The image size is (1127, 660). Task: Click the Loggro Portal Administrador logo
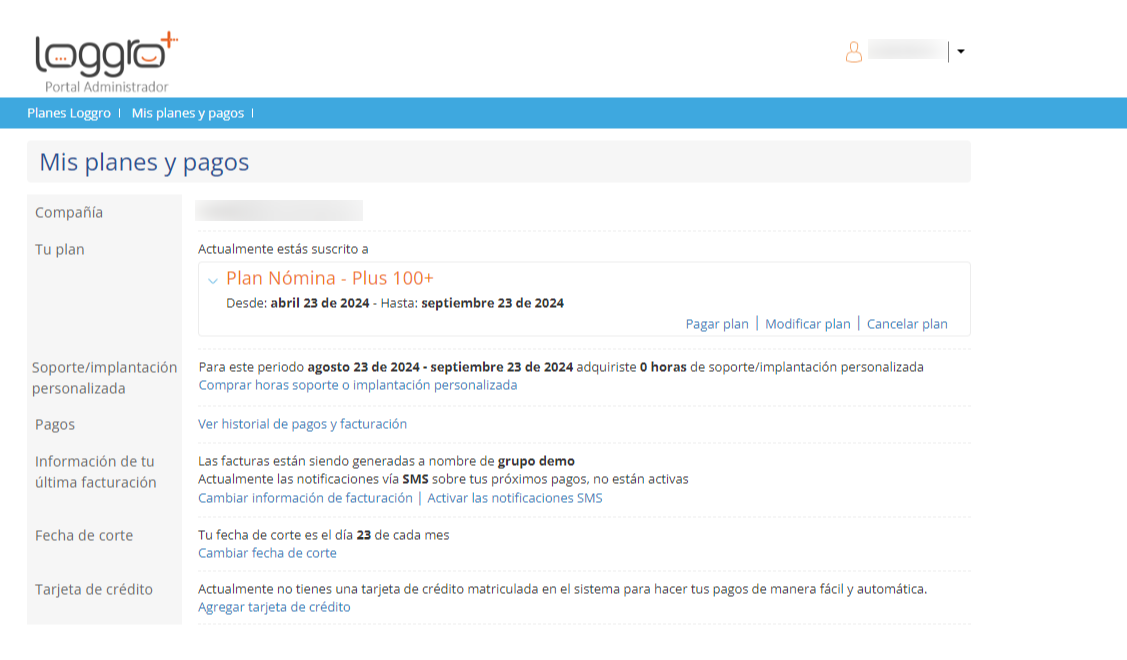pyautogui.click(x=106, y=63)
